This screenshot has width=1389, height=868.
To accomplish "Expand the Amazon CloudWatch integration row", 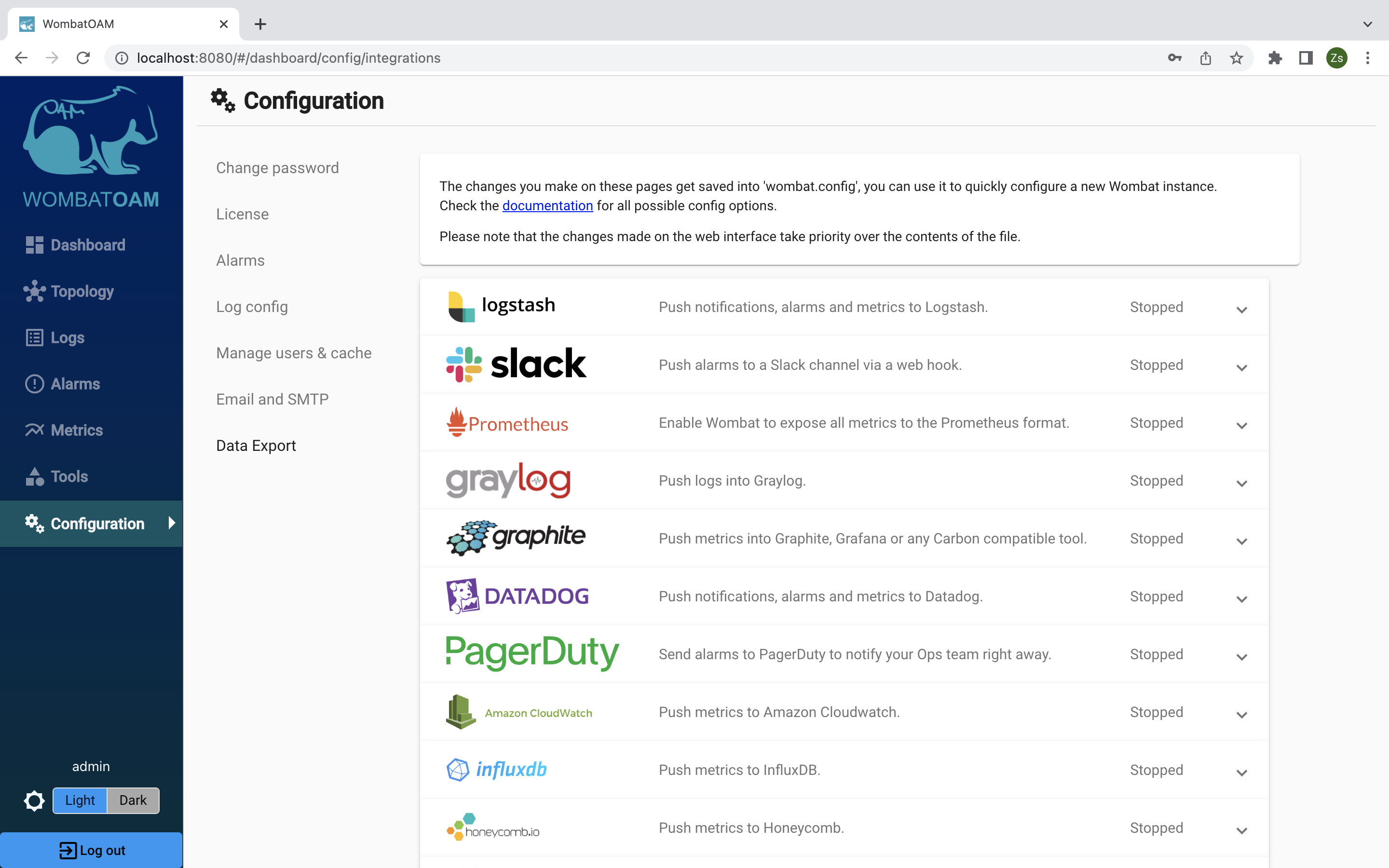I will click(1241, 715).
